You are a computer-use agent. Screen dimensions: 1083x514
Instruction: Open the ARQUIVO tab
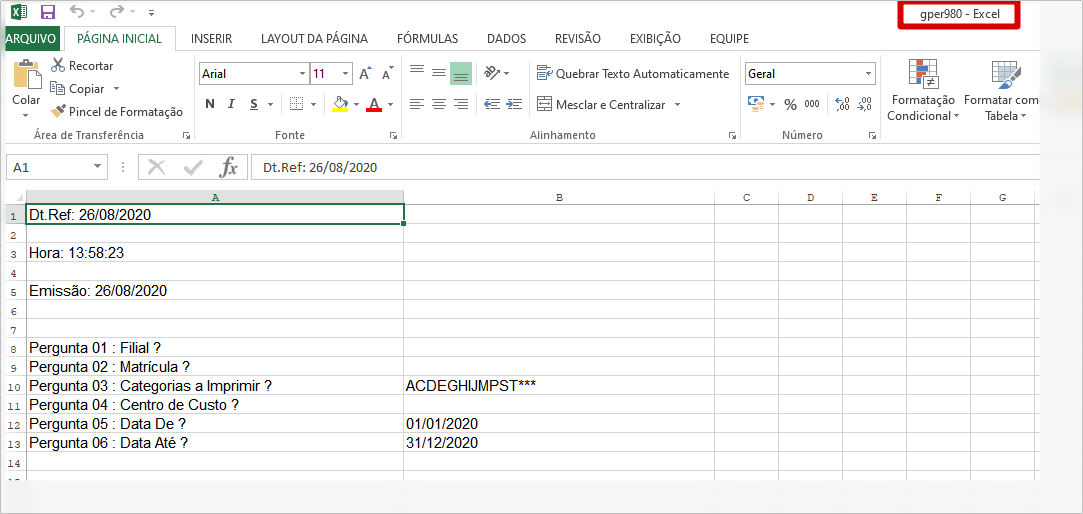point(32,39)
